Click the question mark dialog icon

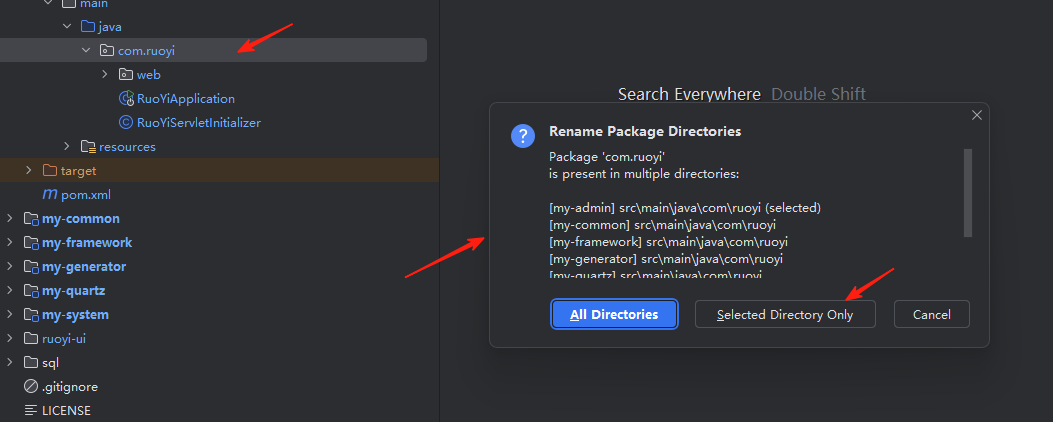[x=522, y=136]
